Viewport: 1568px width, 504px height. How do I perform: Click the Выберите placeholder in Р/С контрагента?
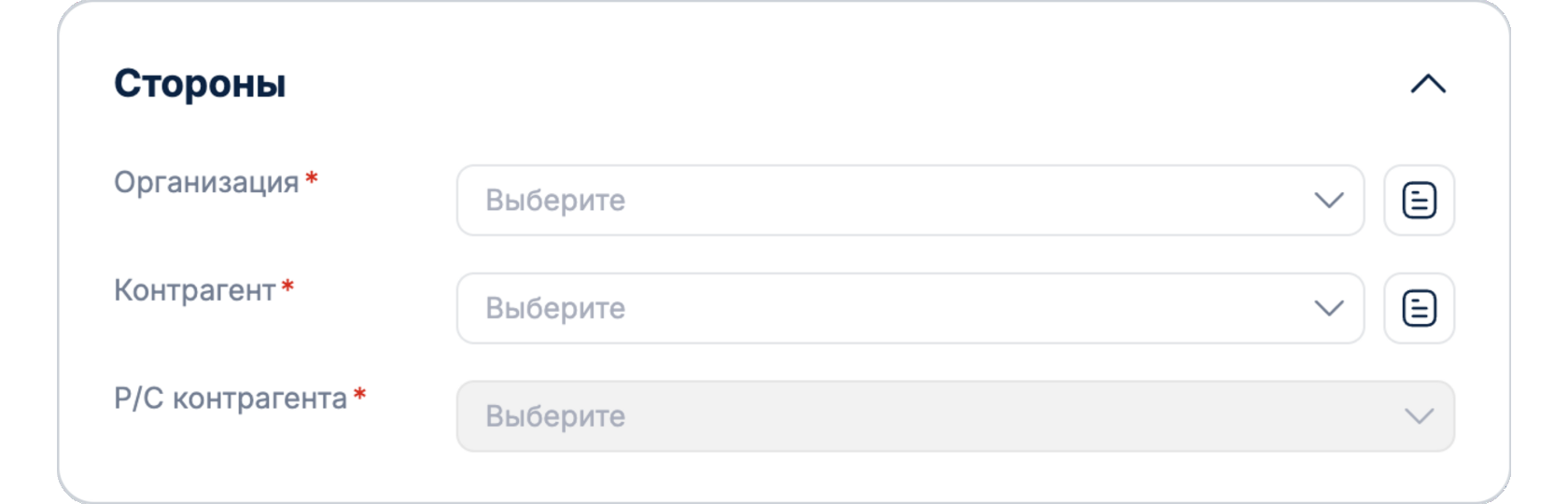[555, 416]
